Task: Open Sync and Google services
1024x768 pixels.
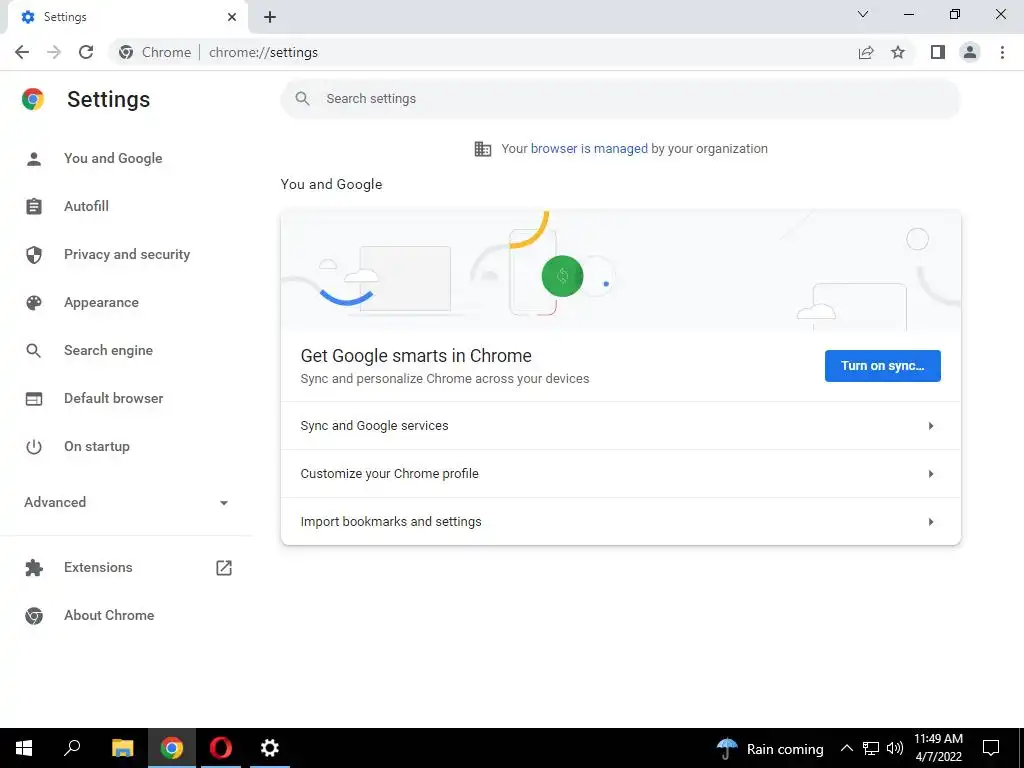Action: click(620, 426)
